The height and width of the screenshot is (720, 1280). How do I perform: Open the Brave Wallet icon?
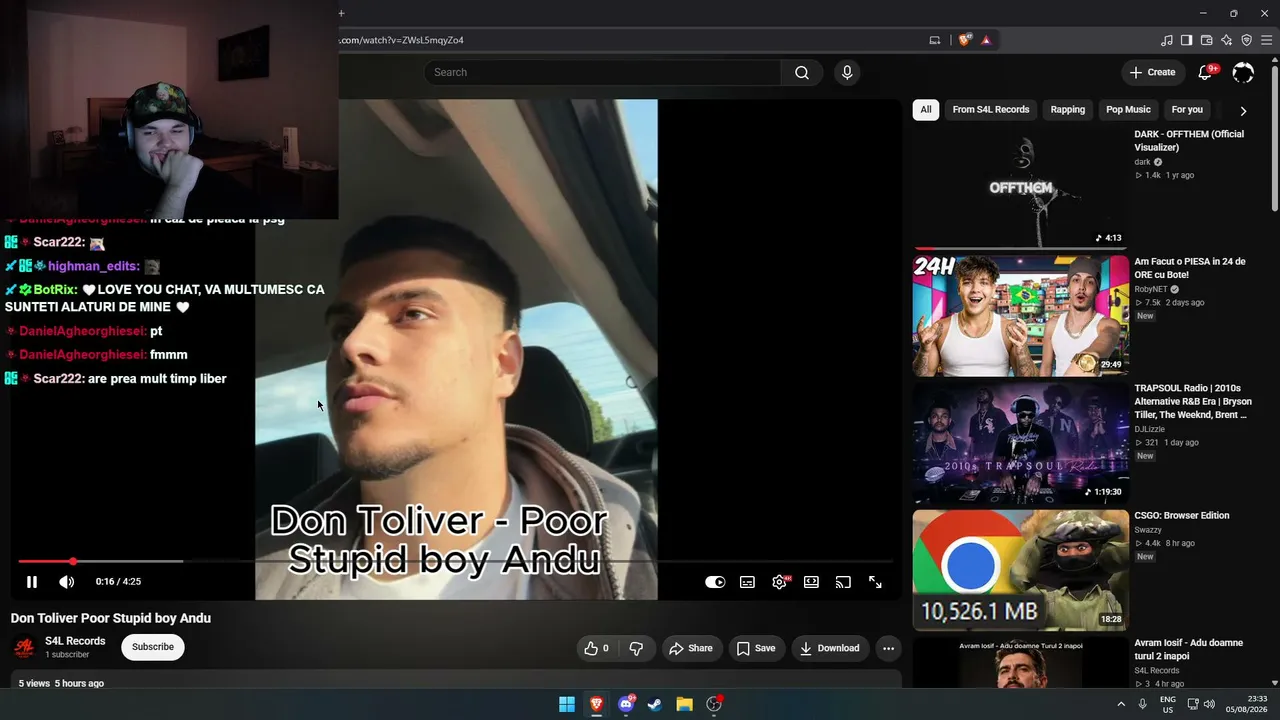pos(1207,40)
